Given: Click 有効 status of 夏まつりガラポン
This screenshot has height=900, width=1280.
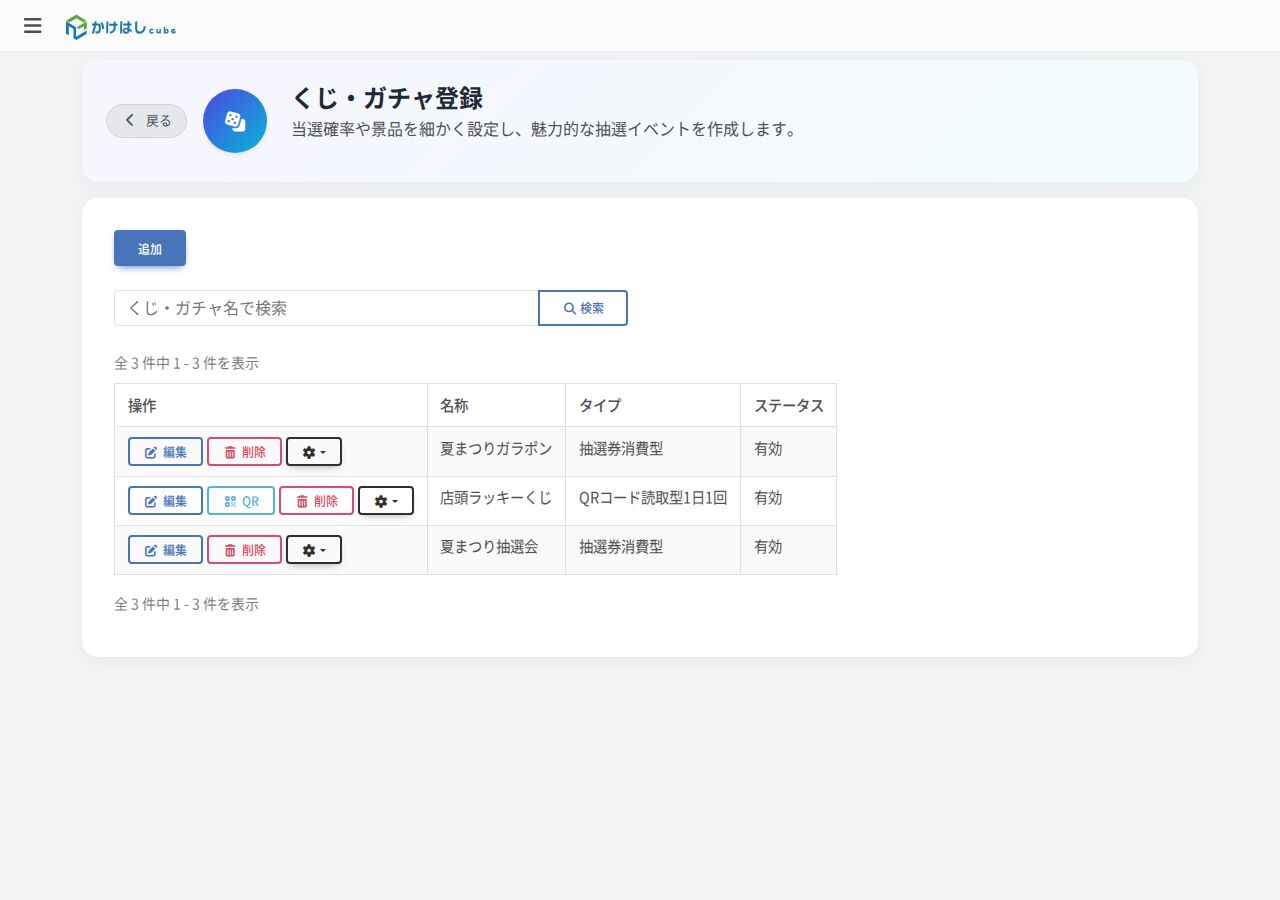Looking at the screenshot, I should [788, 449].
